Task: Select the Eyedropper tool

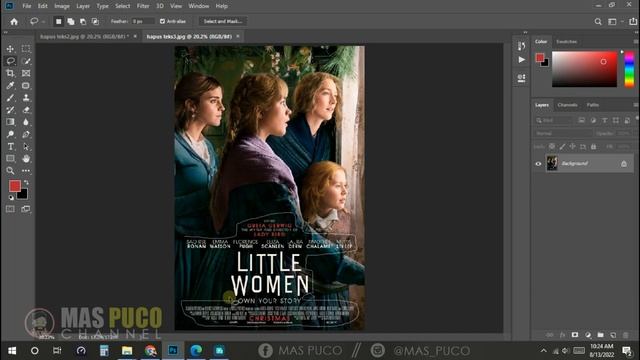Action: [x=10, y=86]
